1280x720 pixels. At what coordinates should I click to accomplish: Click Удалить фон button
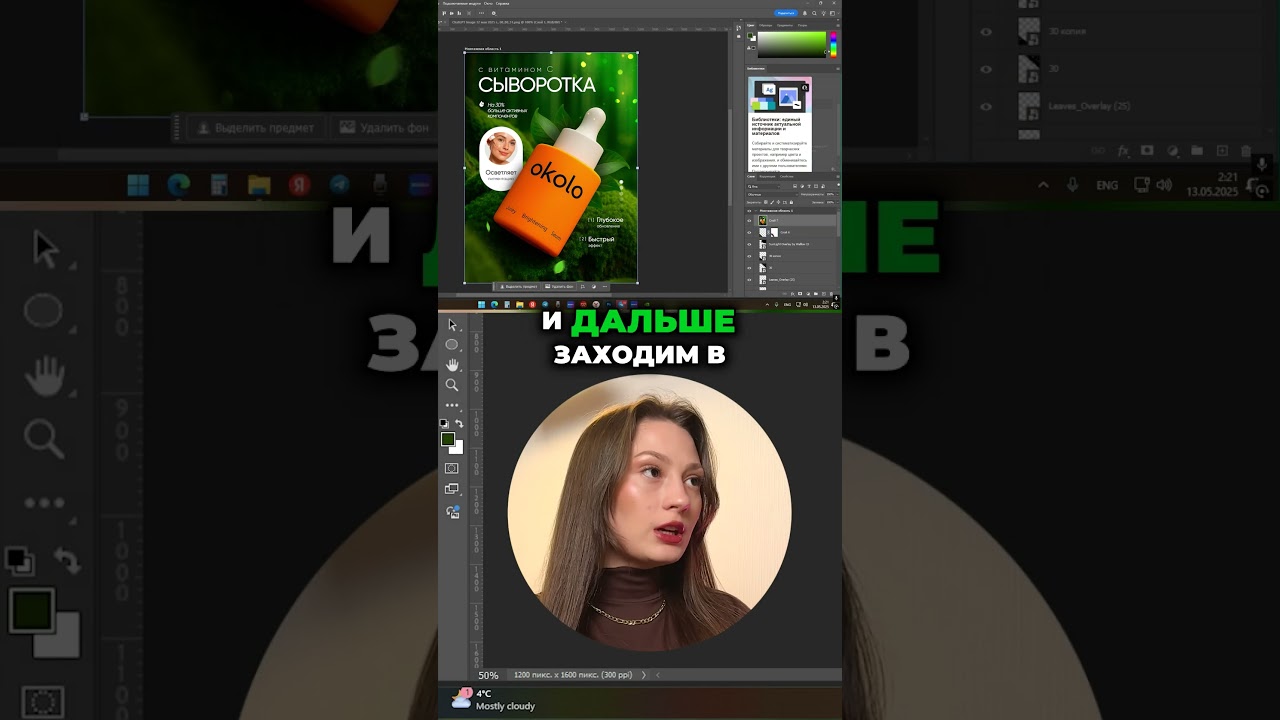(x=559, y=286)
